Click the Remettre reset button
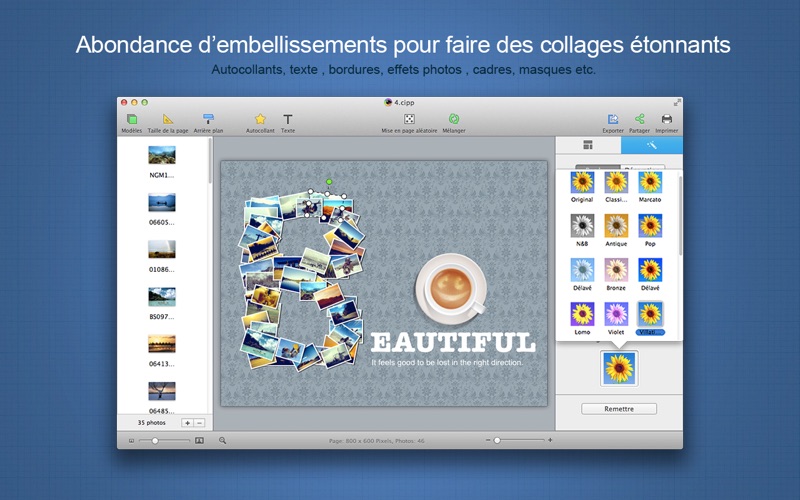 coord(619,409)
